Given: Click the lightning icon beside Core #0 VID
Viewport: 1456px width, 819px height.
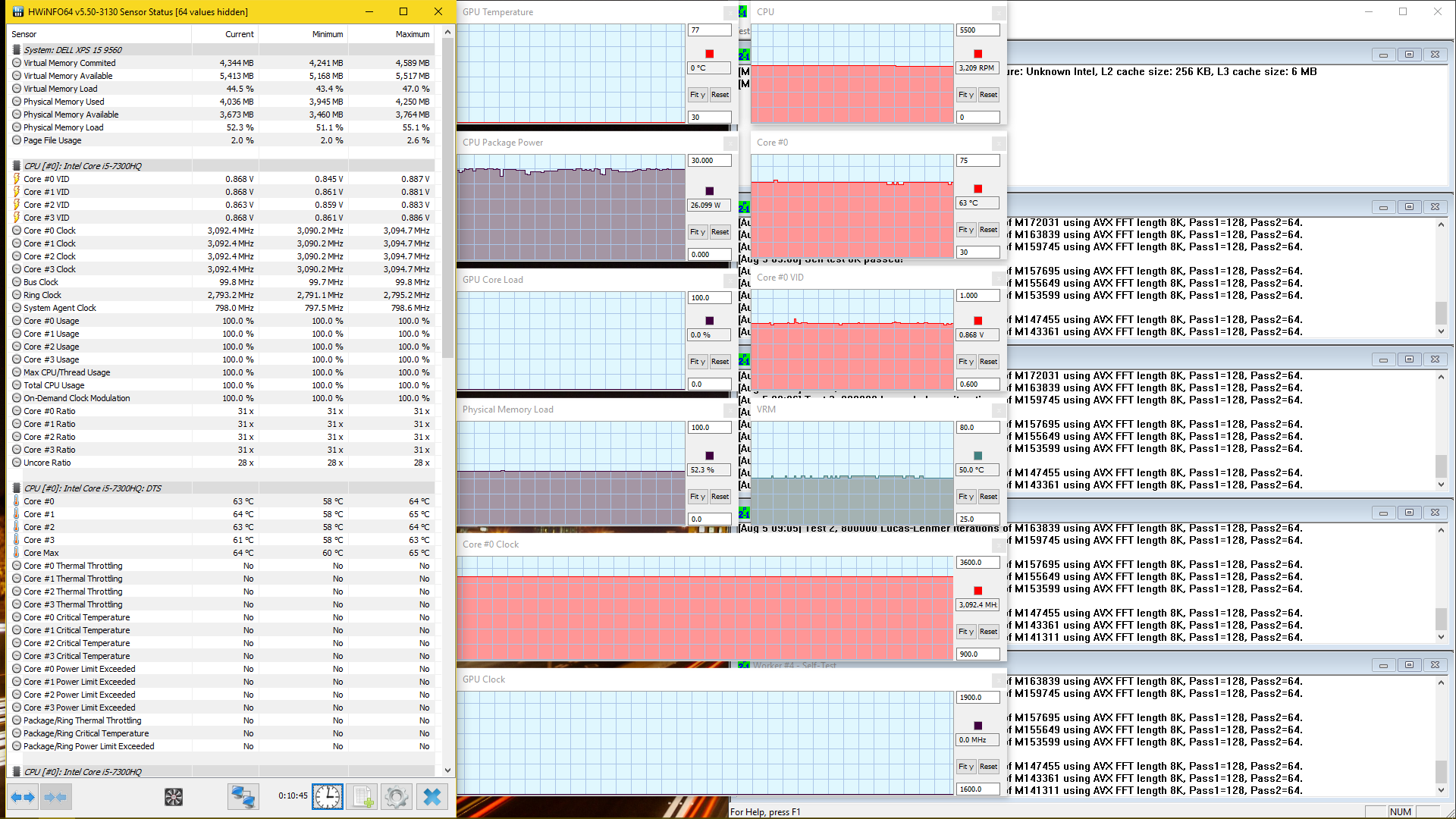Looking at the screenshot, I should point(17,179).
